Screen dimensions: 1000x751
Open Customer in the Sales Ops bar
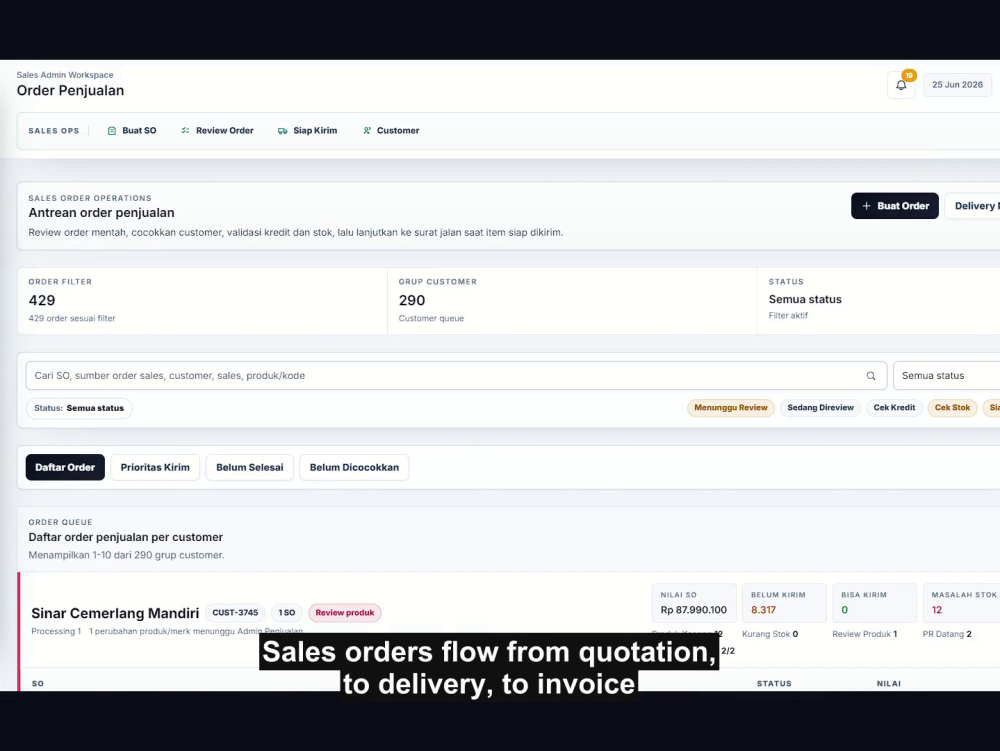tap(391, 131)
